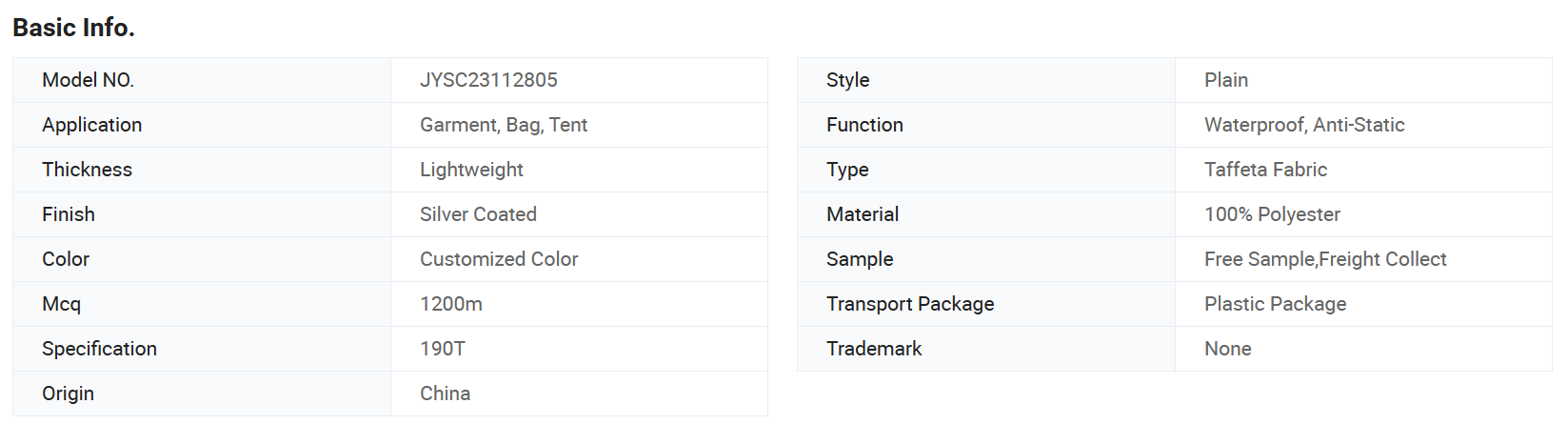The height and width of the screenshot is (424, 1568).
Task: Select the China origin value
Action: coord(445,394)
